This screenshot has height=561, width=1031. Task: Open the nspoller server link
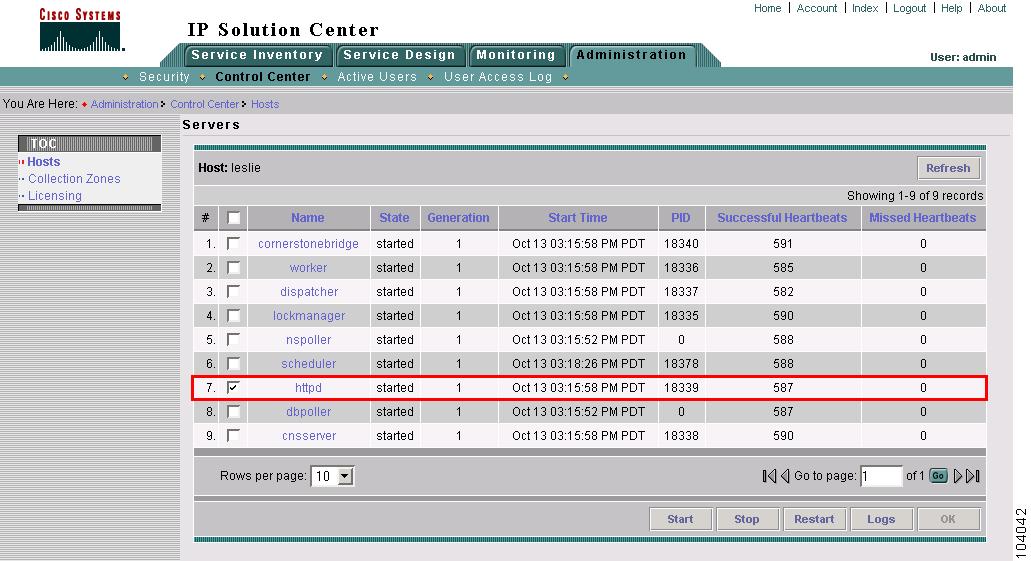(308, 340)
